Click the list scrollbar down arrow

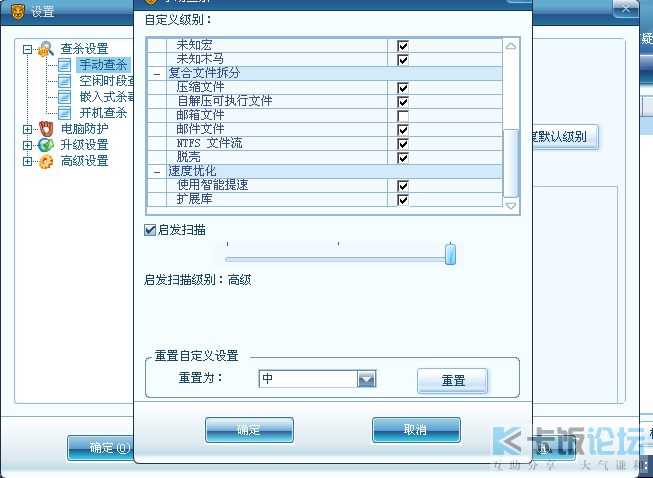(511, 205)
